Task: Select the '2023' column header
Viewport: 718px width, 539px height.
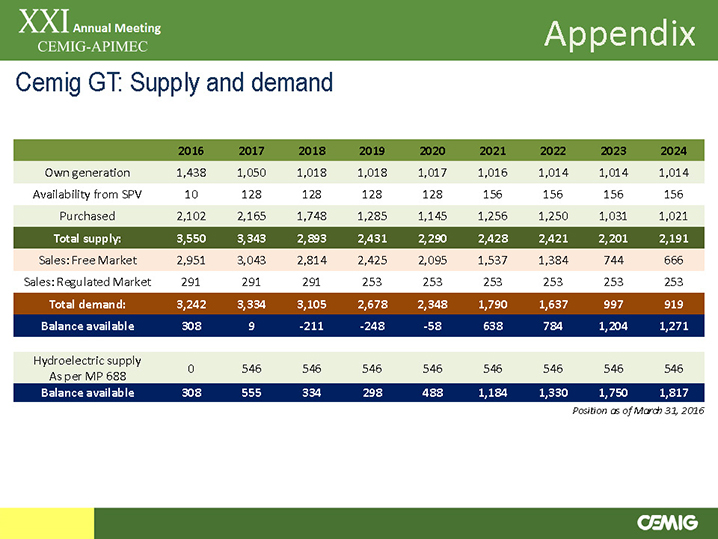Action: pyautogui.click(x=614, y=151)
